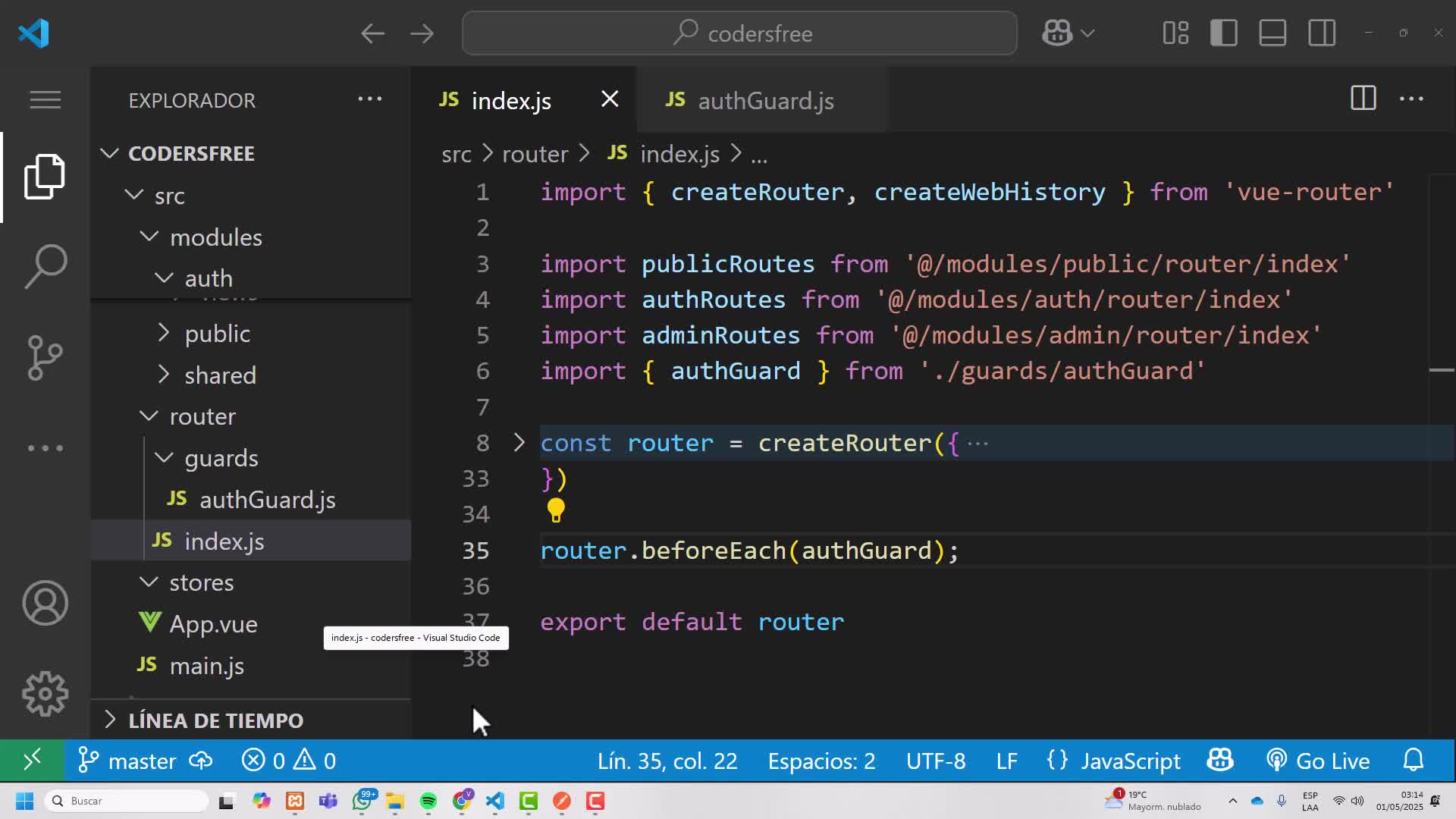Go to line via Lín. 35, col. 22

(667, 761)
